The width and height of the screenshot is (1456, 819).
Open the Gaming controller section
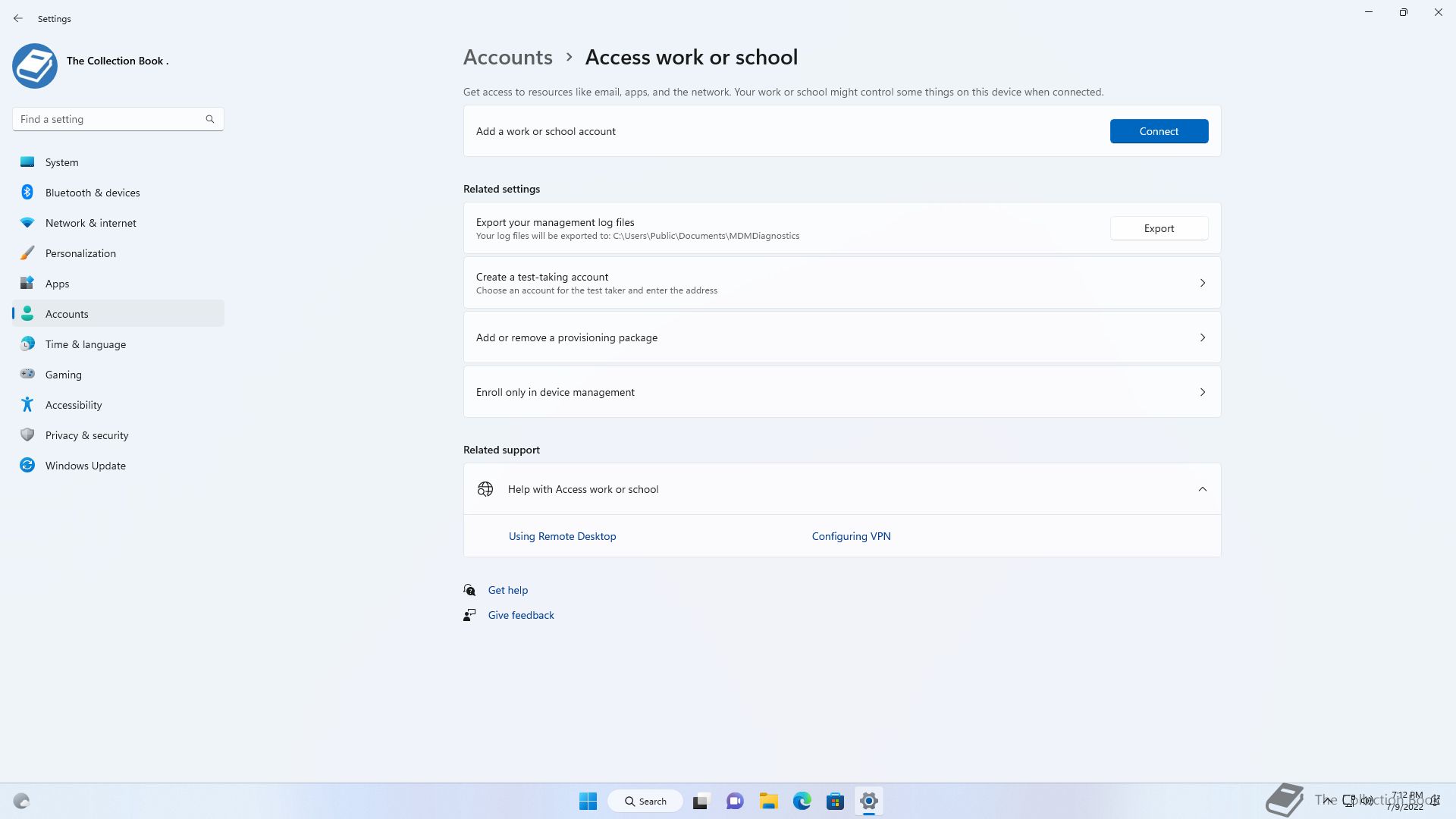pyautogui.click(x=63, y=375)
